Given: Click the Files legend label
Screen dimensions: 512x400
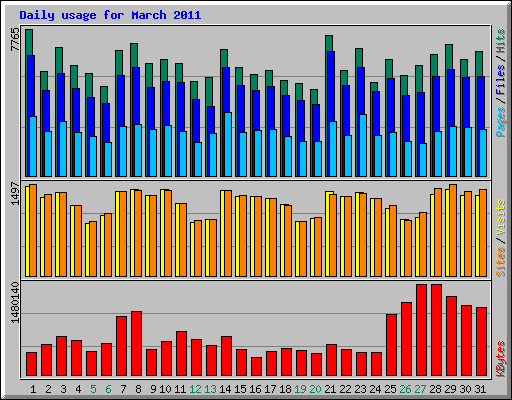Looking at the screenshot, I should [x=500, y=79].
